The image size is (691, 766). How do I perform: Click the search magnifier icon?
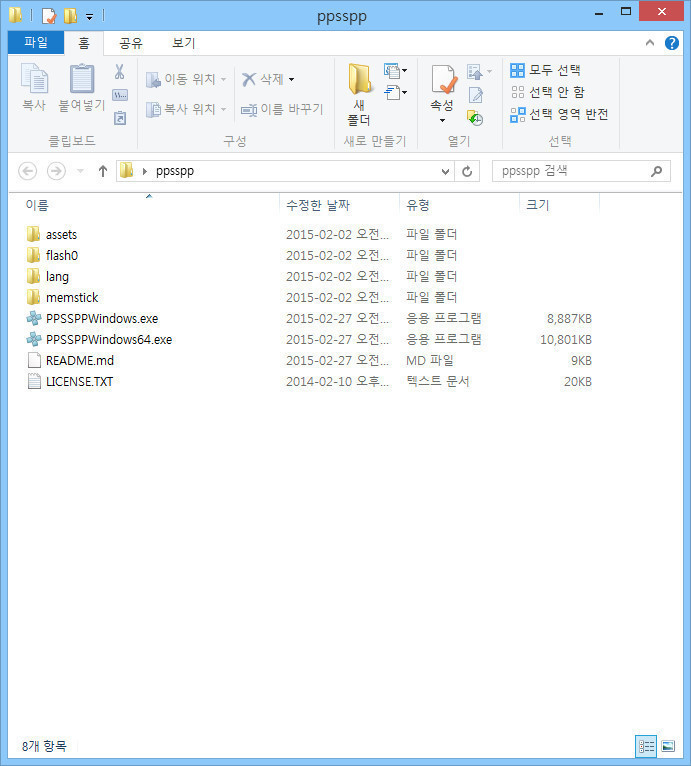[x=657, y=171]
